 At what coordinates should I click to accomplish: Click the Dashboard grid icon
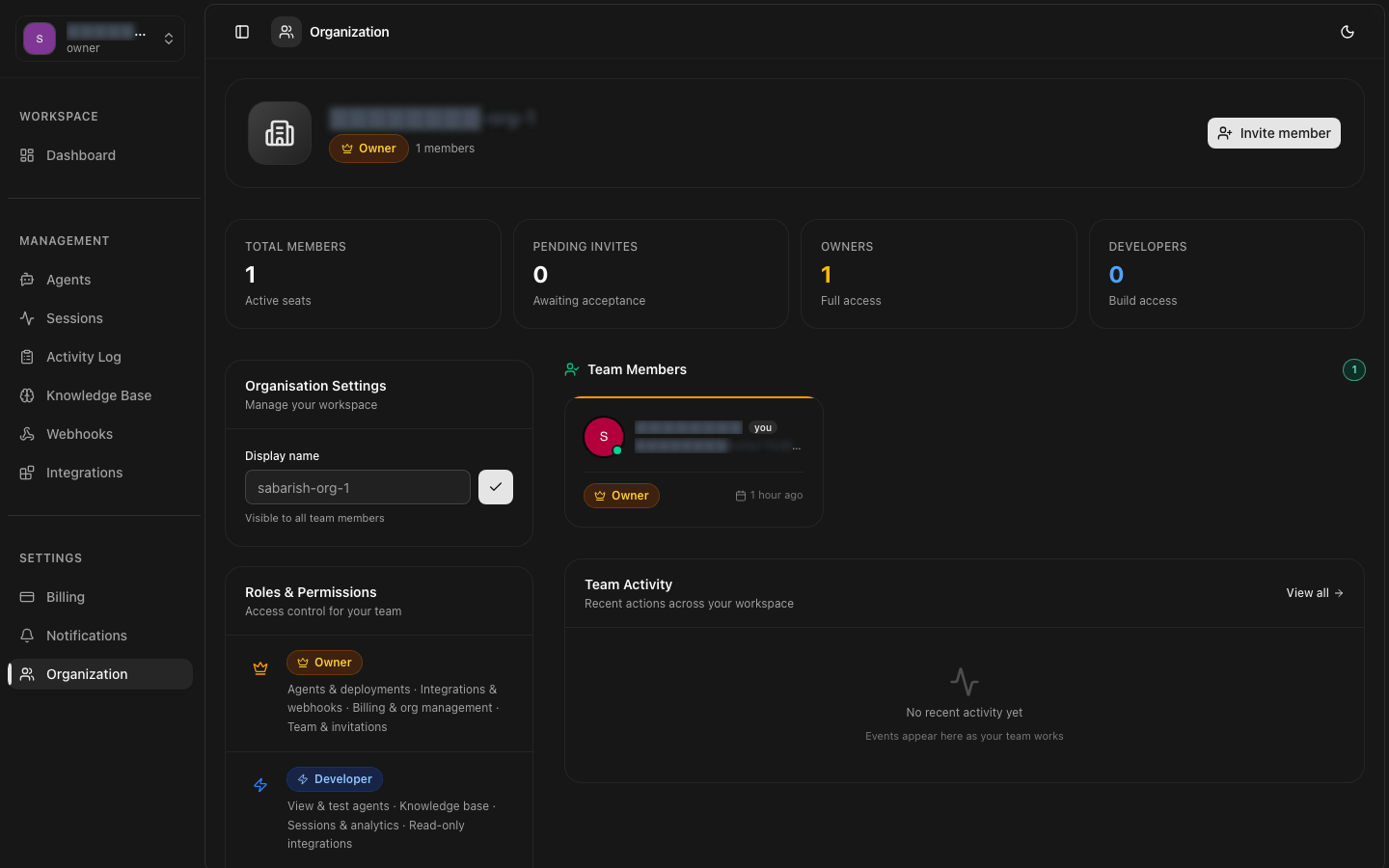[27, 155]
